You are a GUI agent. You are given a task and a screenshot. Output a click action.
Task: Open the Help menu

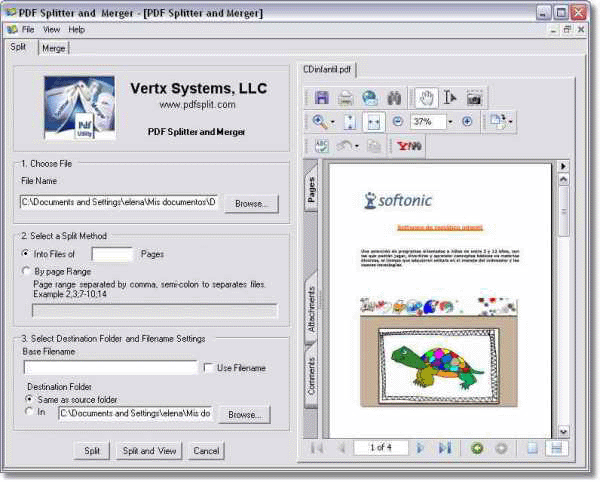(77, 29)
